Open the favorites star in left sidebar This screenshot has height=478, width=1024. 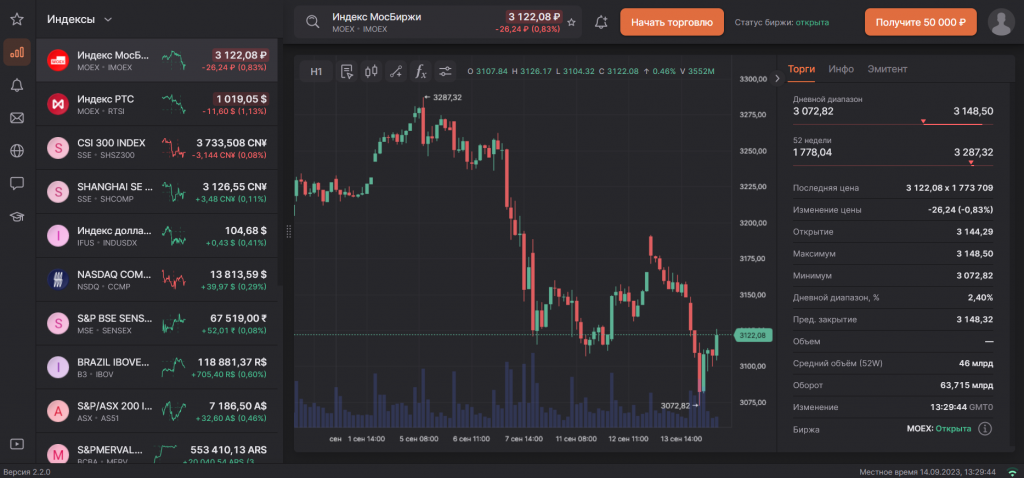tap(17, 19)
